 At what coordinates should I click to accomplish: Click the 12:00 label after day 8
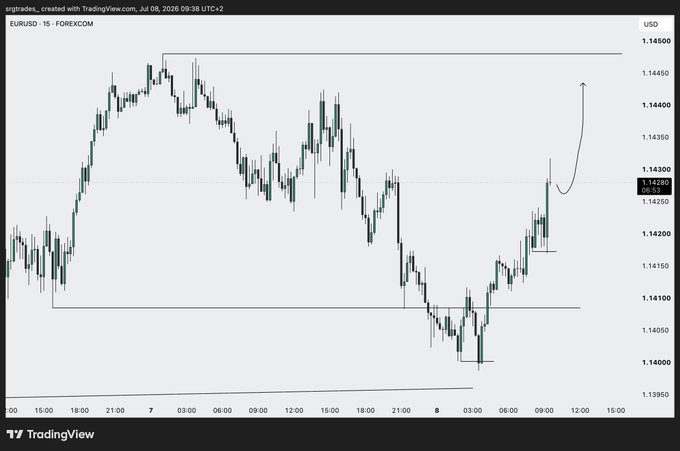point(580,410)
